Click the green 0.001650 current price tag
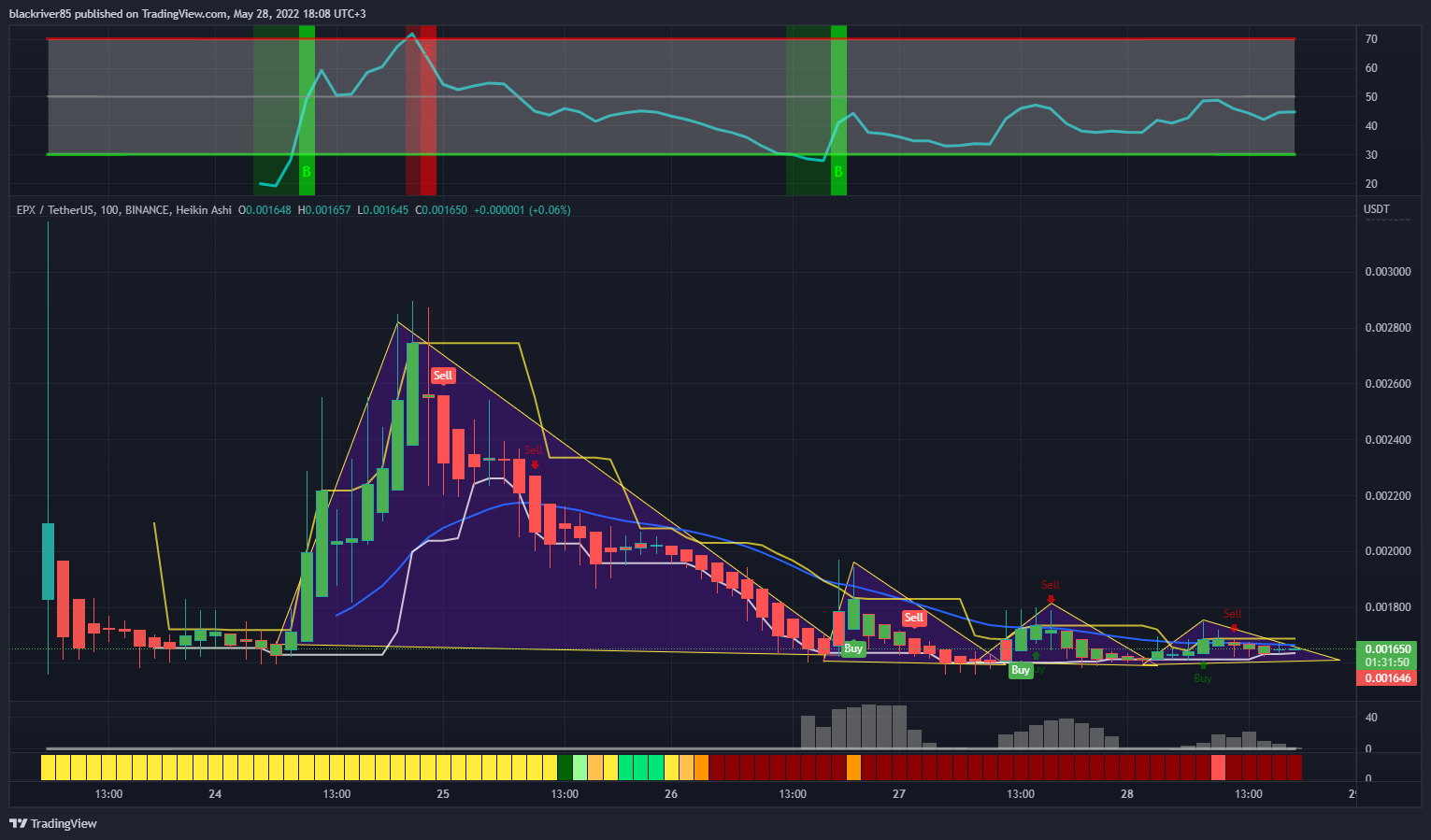Viewport: 1431px width, 840px height. 1388,648
